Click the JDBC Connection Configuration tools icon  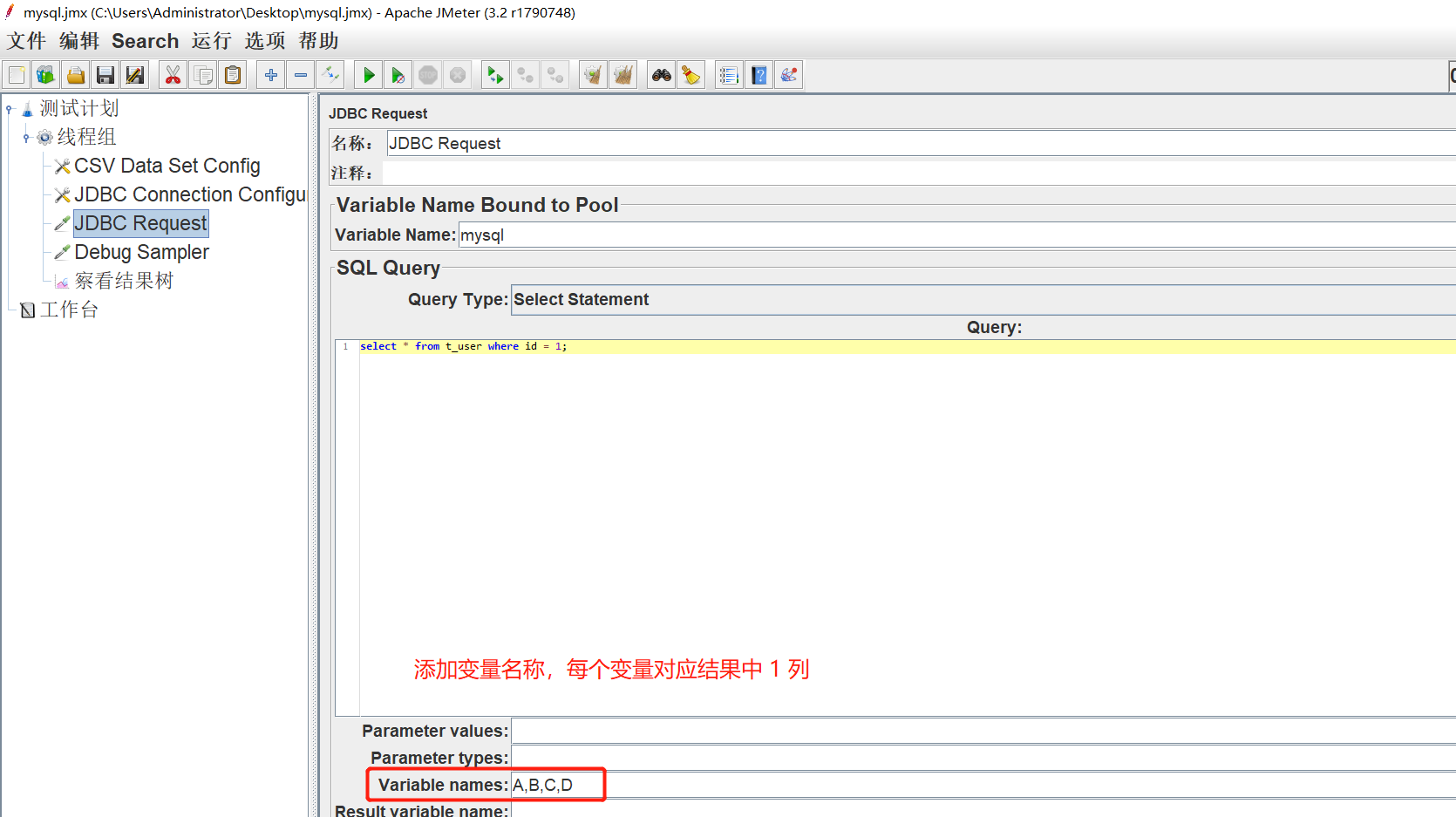coord(62,195)
